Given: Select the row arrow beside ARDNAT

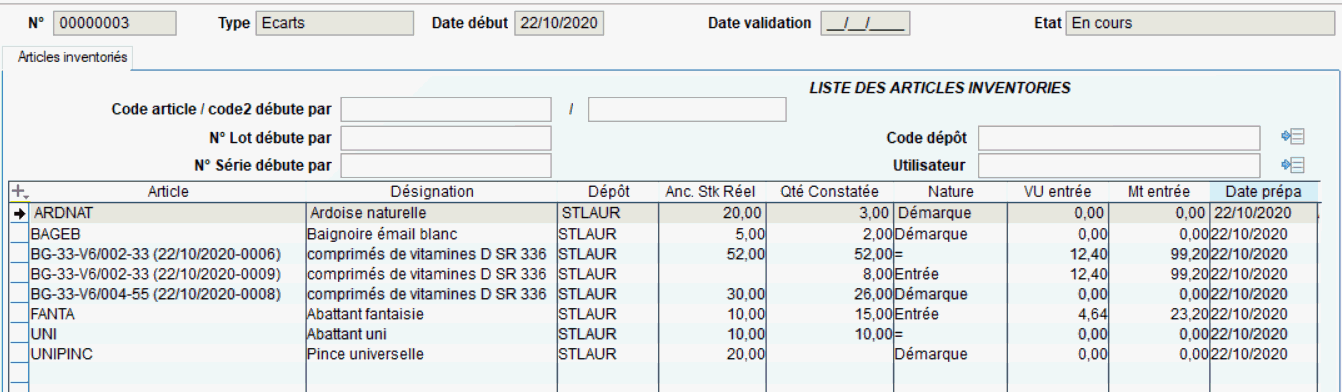Looking at the screenshot, I should [18, 213].
